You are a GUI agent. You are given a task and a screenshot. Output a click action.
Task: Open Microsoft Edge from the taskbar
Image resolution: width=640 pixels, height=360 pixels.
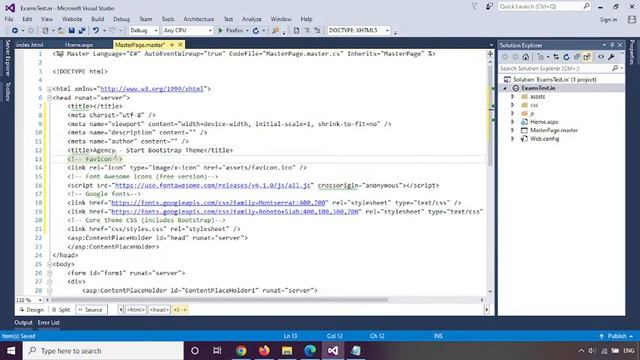click(310, 351)
